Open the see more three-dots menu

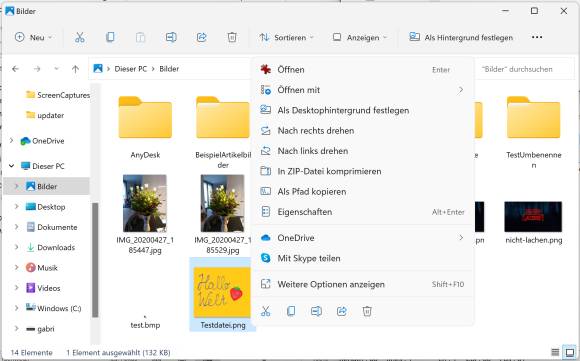[x=537, y=37]
